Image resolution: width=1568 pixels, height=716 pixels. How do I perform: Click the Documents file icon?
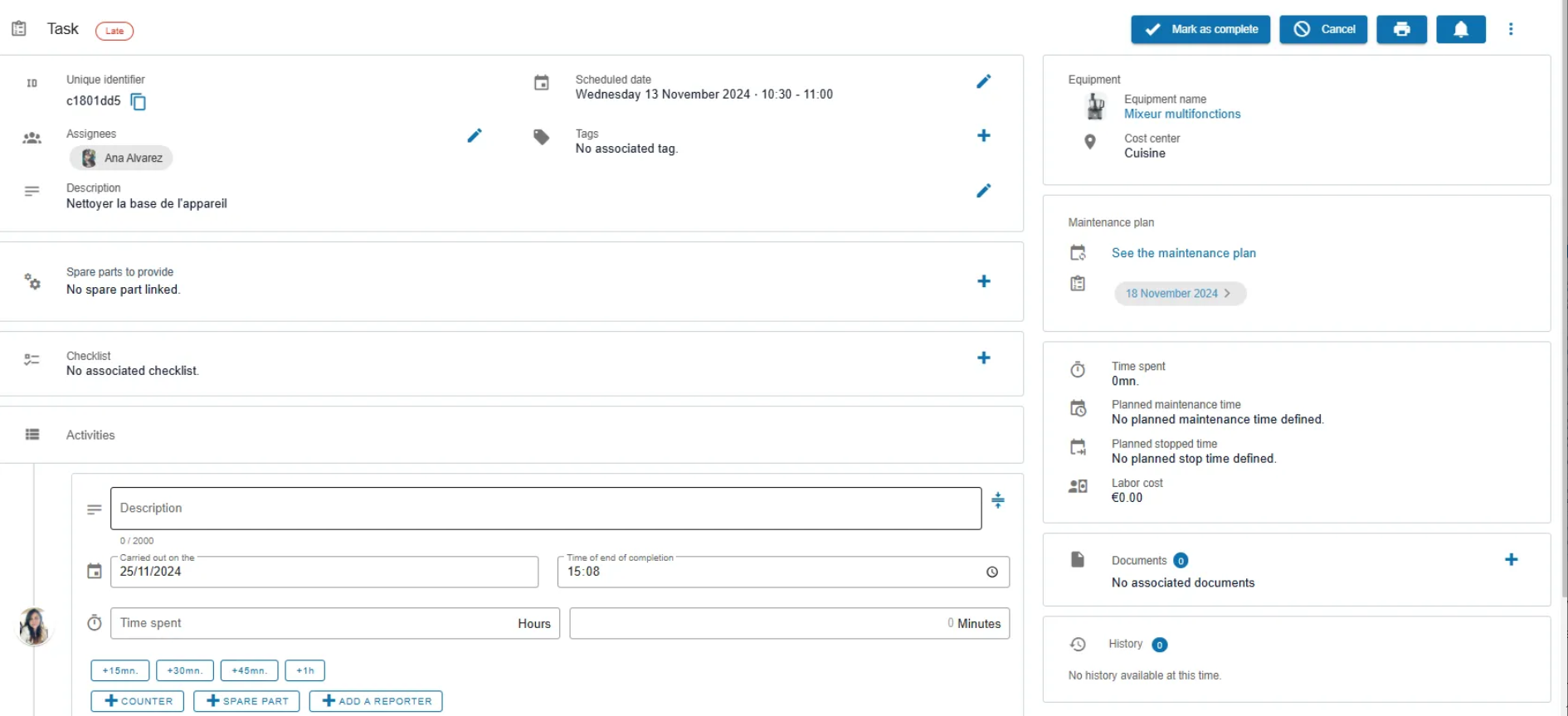pos(1078,559)
